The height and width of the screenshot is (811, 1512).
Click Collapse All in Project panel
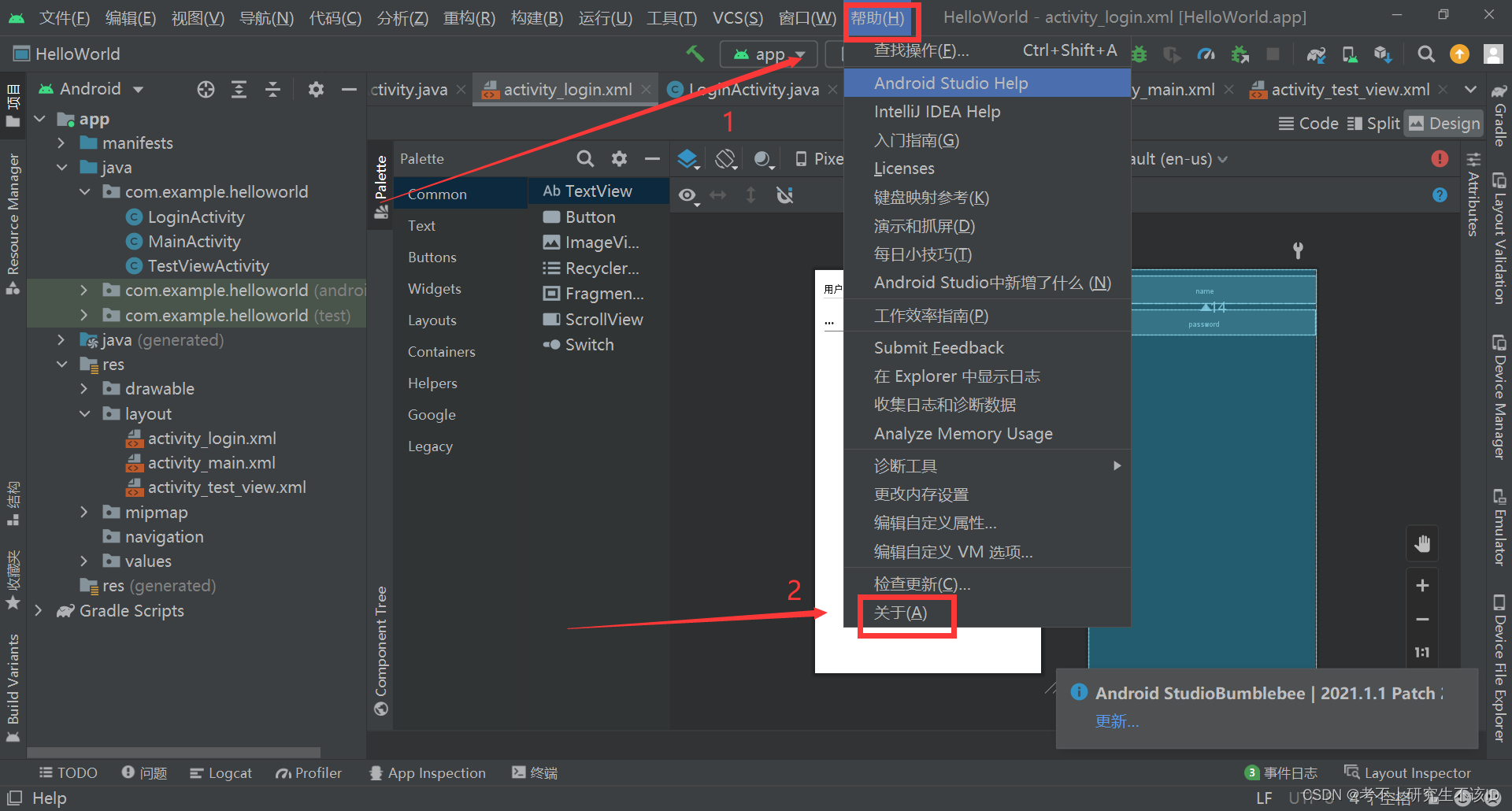pyautogui.click(x=272, y=90)
